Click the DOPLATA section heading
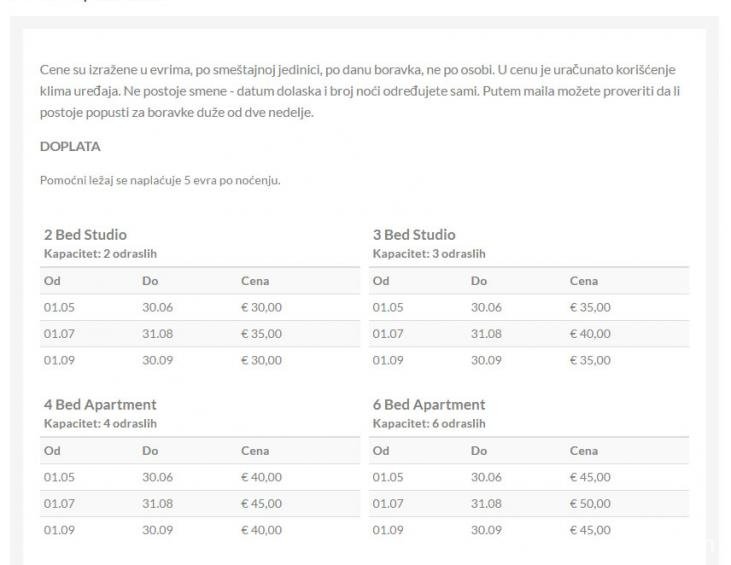 click(70, 146)
